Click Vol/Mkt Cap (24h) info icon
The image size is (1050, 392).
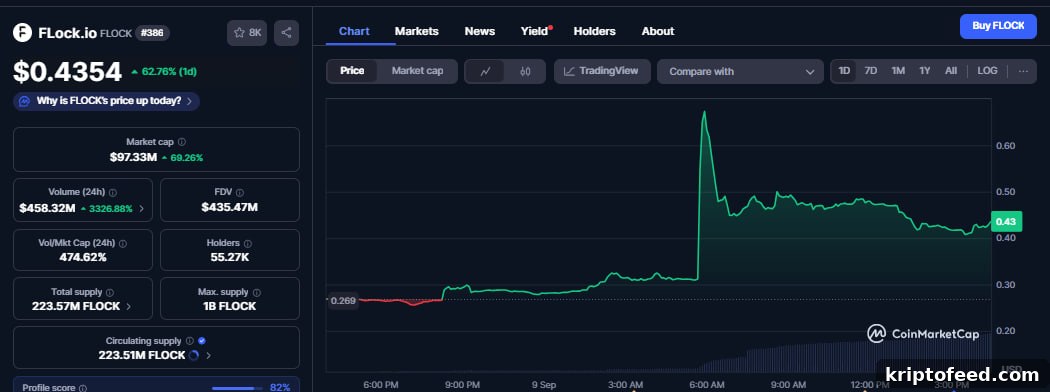[123, 243]
